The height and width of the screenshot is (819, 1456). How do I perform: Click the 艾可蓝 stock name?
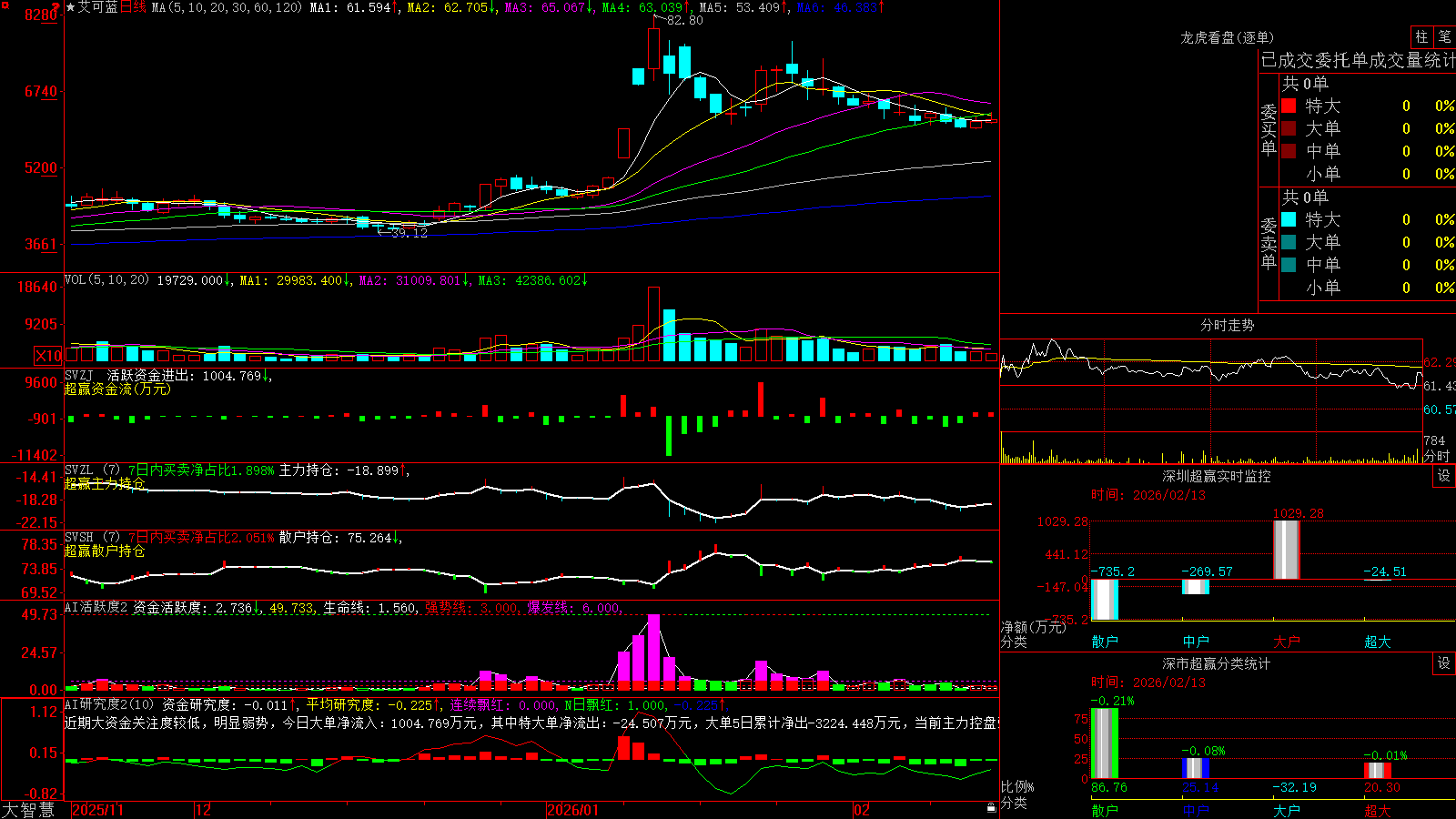pyautogui.click(x=98, y=7)
